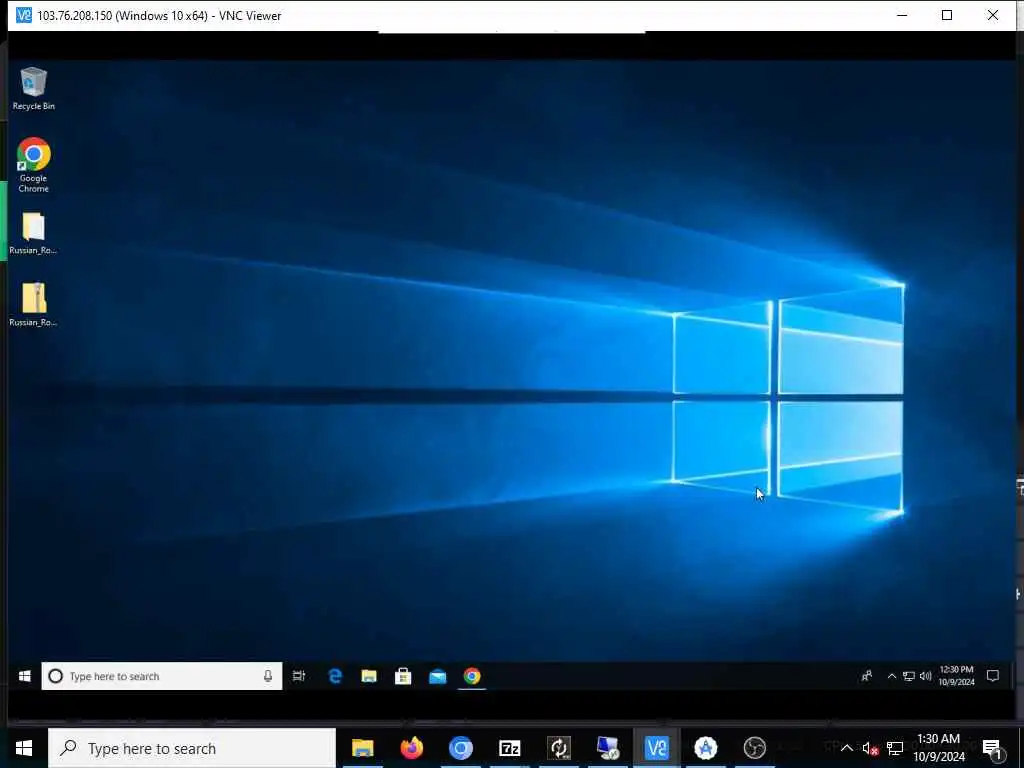Select the Russian_Ro folder icon on desktop

click(x=33, y=233)
